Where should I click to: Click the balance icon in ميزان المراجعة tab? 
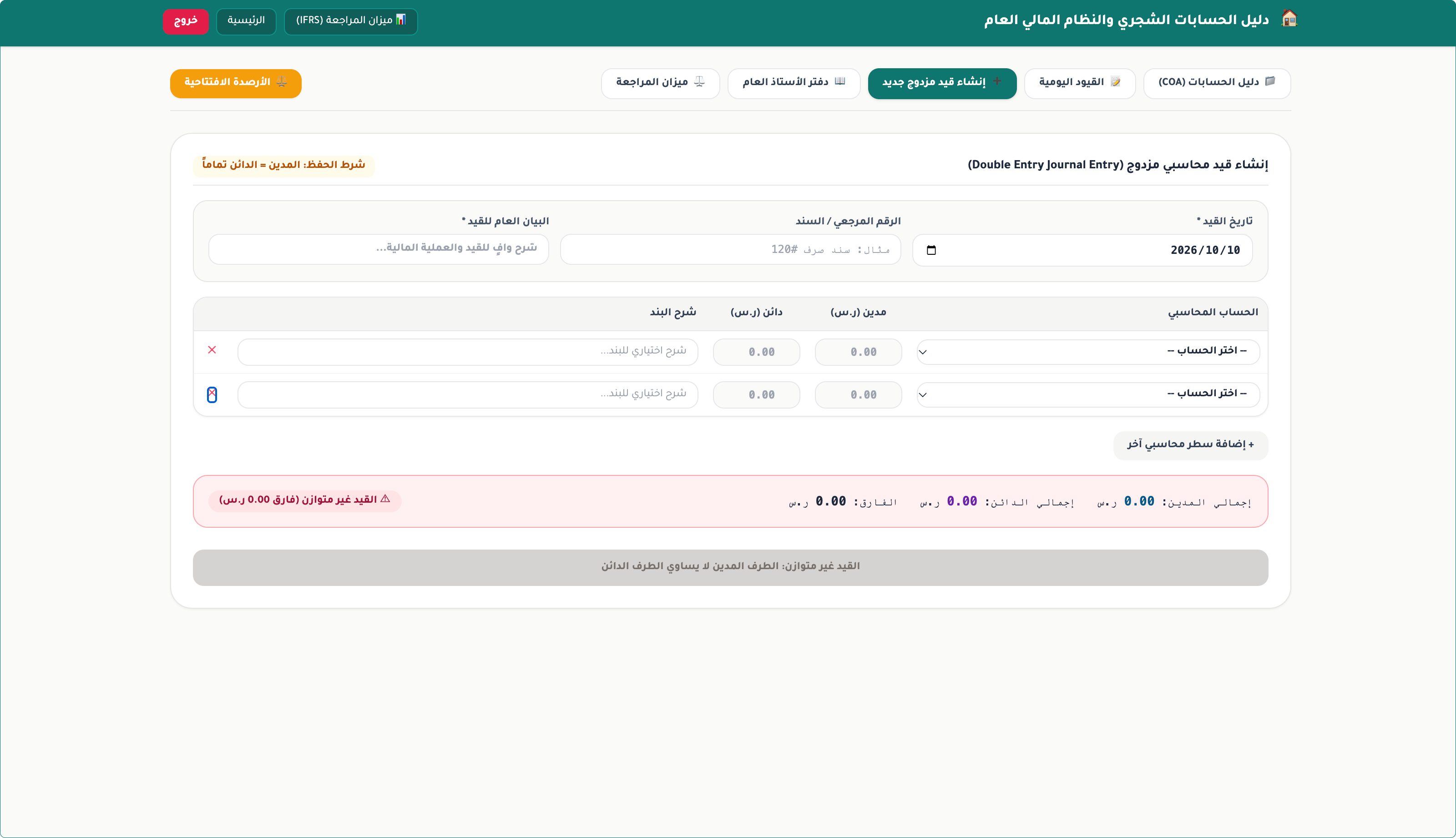(x=699, y=81)
